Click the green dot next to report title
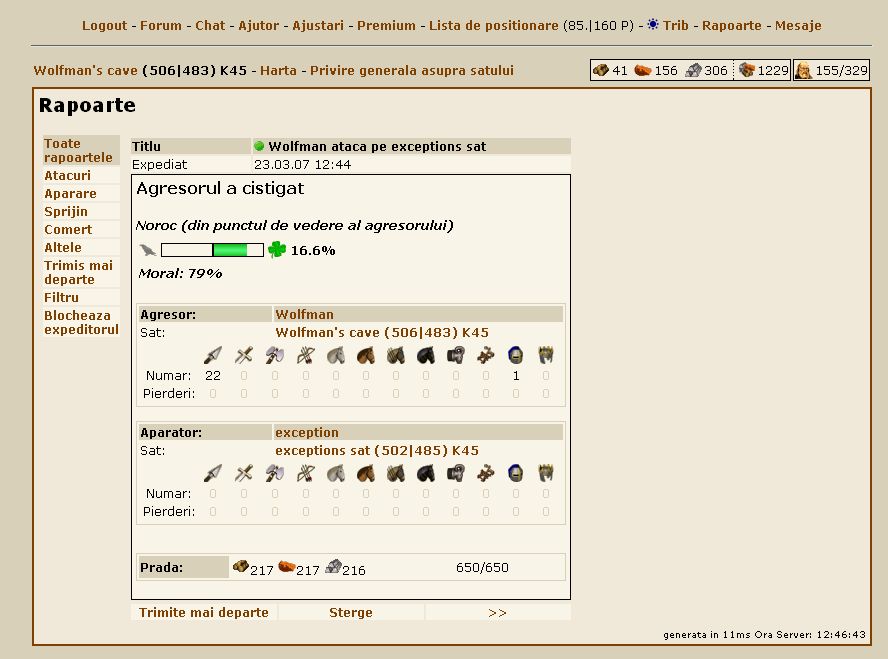 click(x=259, y=146)
